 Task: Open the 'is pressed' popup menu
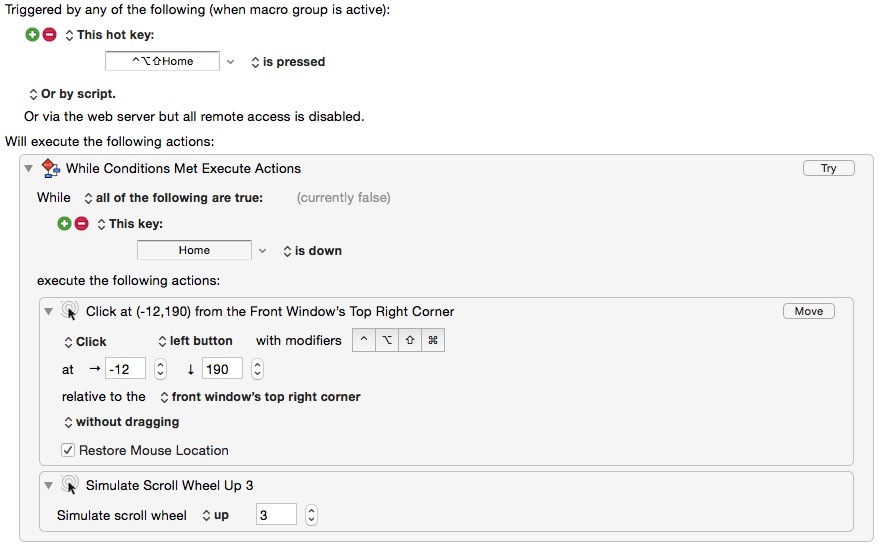pyautogui.click(x=288, y=62)
